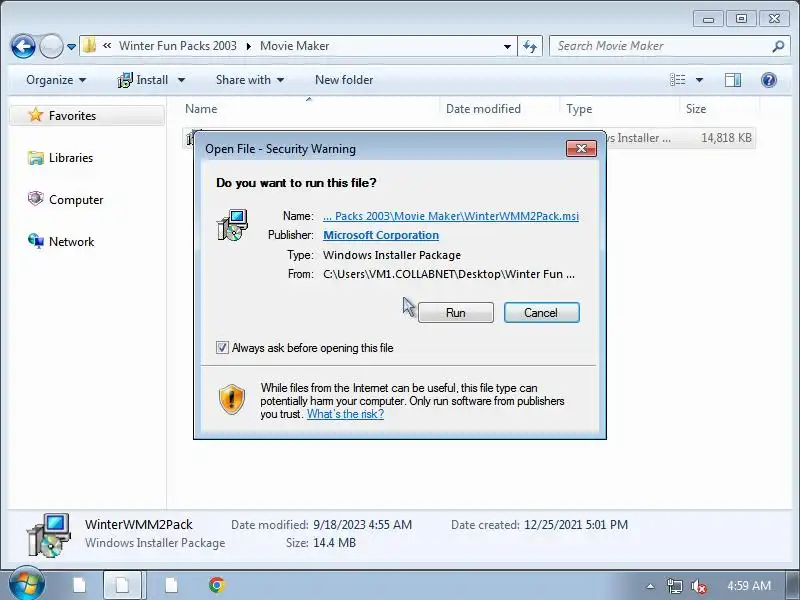800x600 pixels.
Task: Click the installer package icon in dialog
Action: point(233,225)
